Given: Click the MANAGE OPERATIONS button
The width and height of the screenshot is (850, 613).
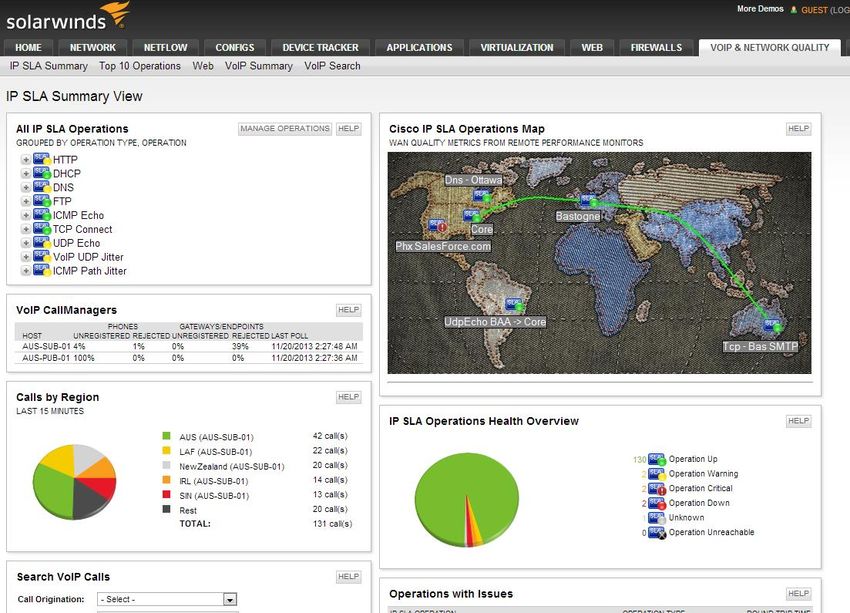Looking at the screenshot, I should click(285, 128).
